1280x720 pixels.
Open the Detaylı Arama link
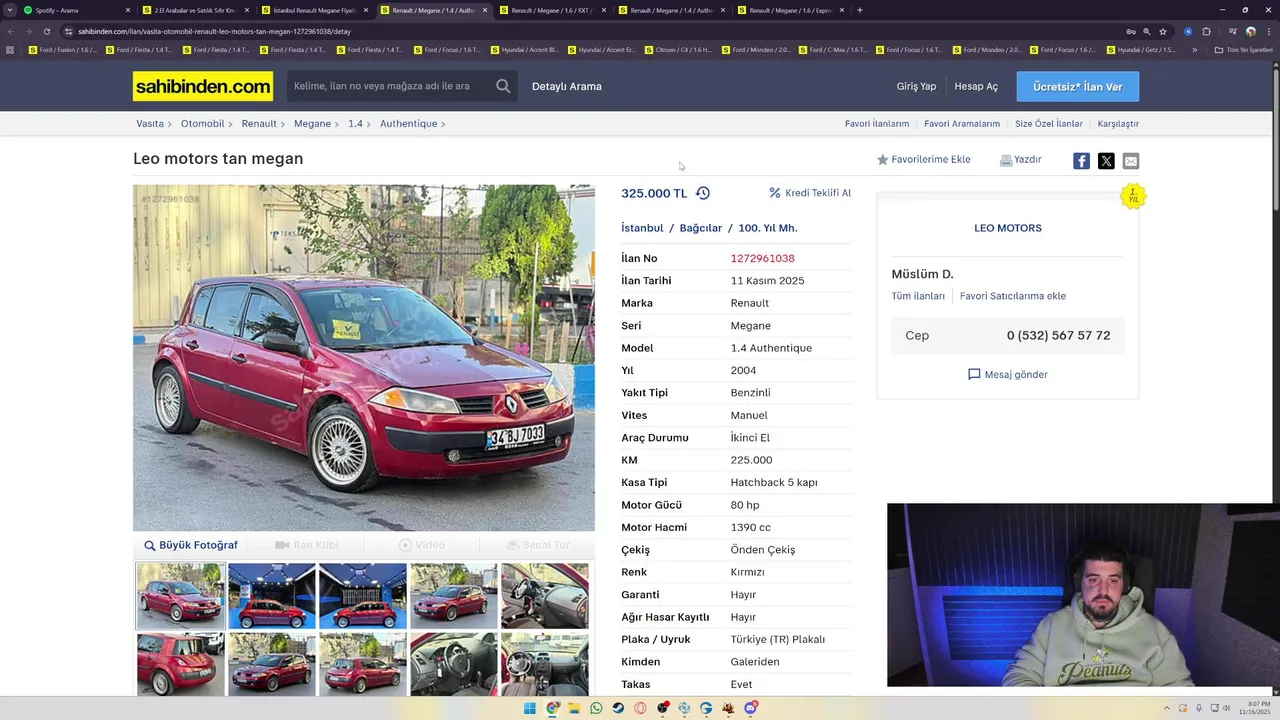[566, 86]
